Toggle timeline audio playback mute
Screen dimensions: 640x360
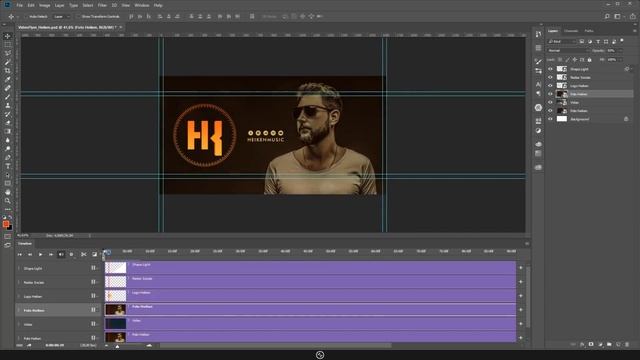(x=61, y=254)
